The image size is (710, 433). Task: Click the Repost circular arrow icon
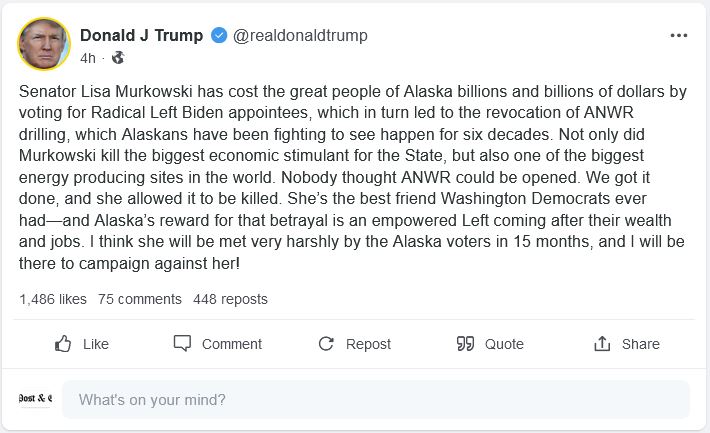[x=326, y=344]
